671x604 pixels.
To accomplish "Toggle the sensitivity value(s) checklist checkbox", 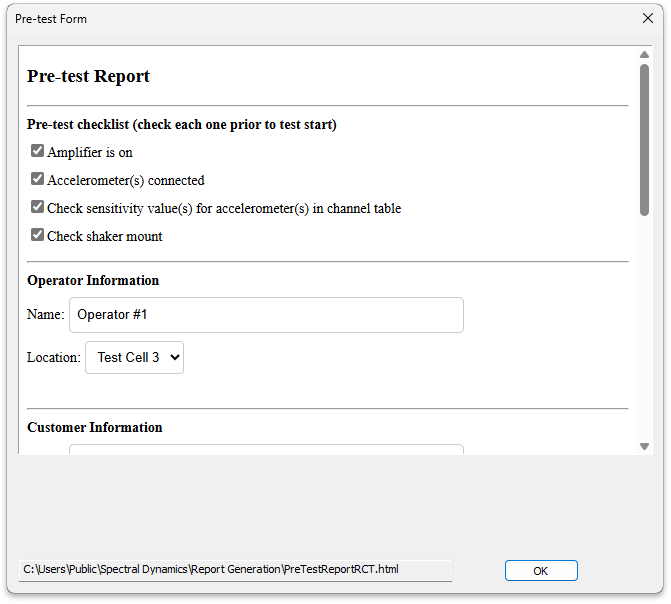I will [37, 208].
